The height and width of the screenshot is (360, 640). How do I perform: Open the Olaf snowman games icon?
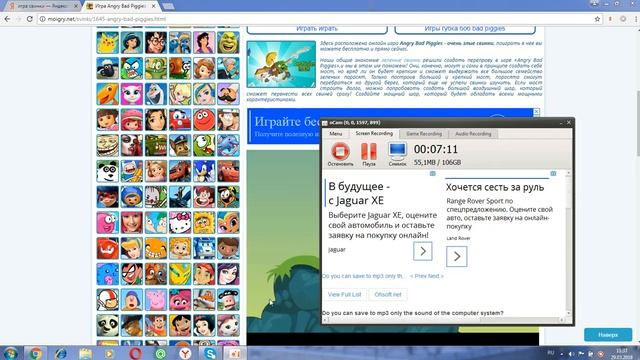point(156,94)
